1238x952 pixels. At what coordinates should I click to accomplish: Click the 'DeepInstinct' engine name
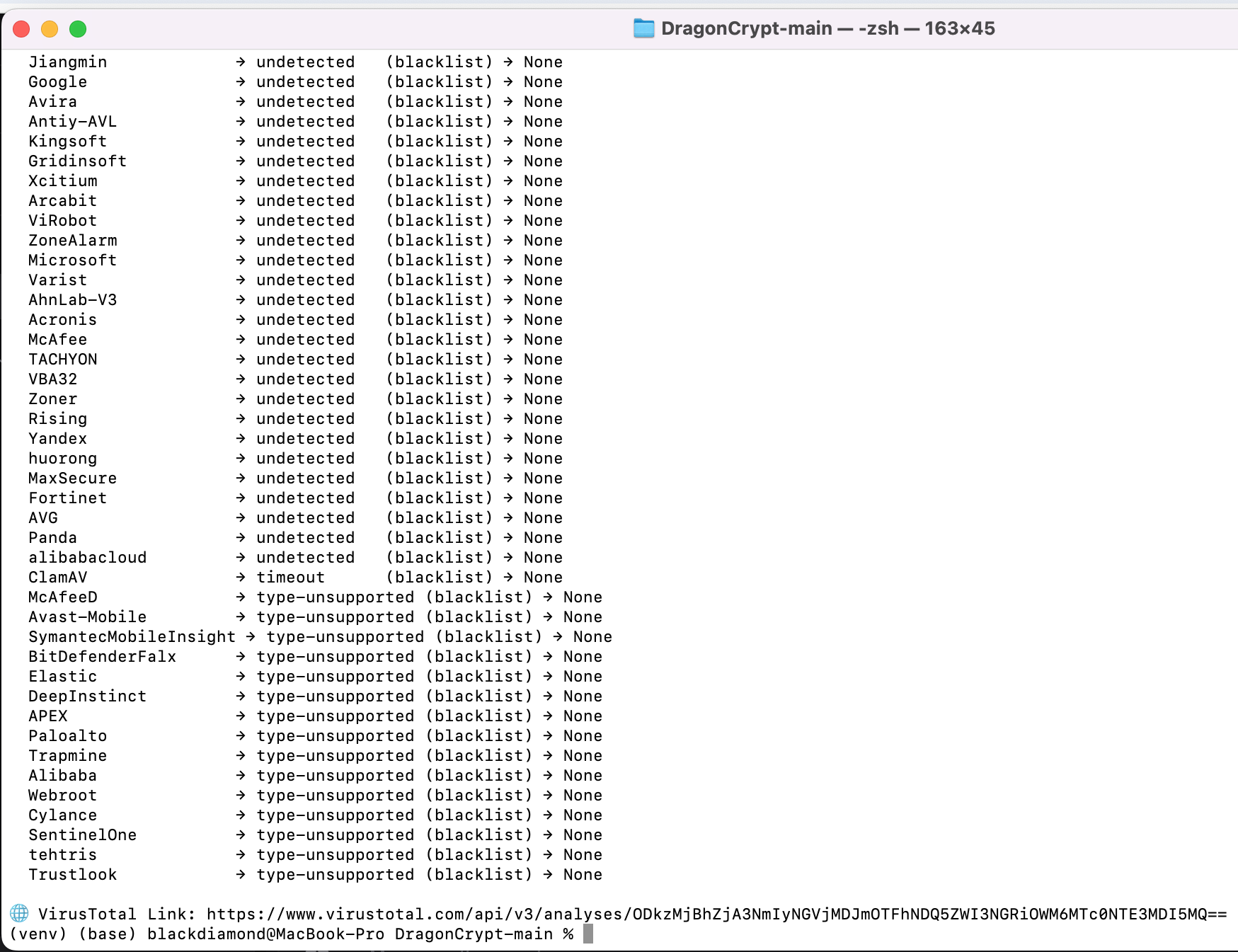(88, 696)
